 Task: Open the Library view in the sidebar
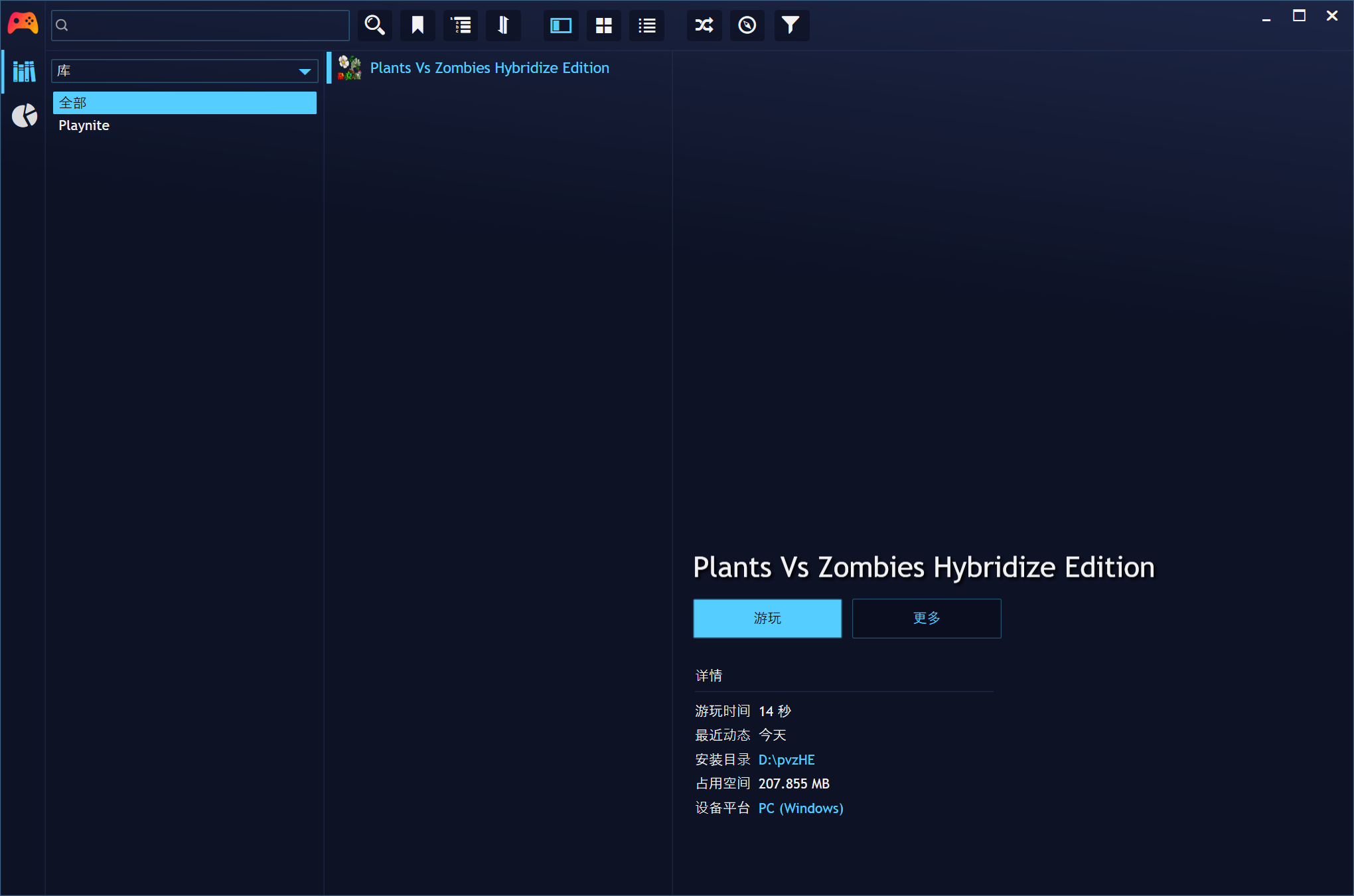[24, 71]
